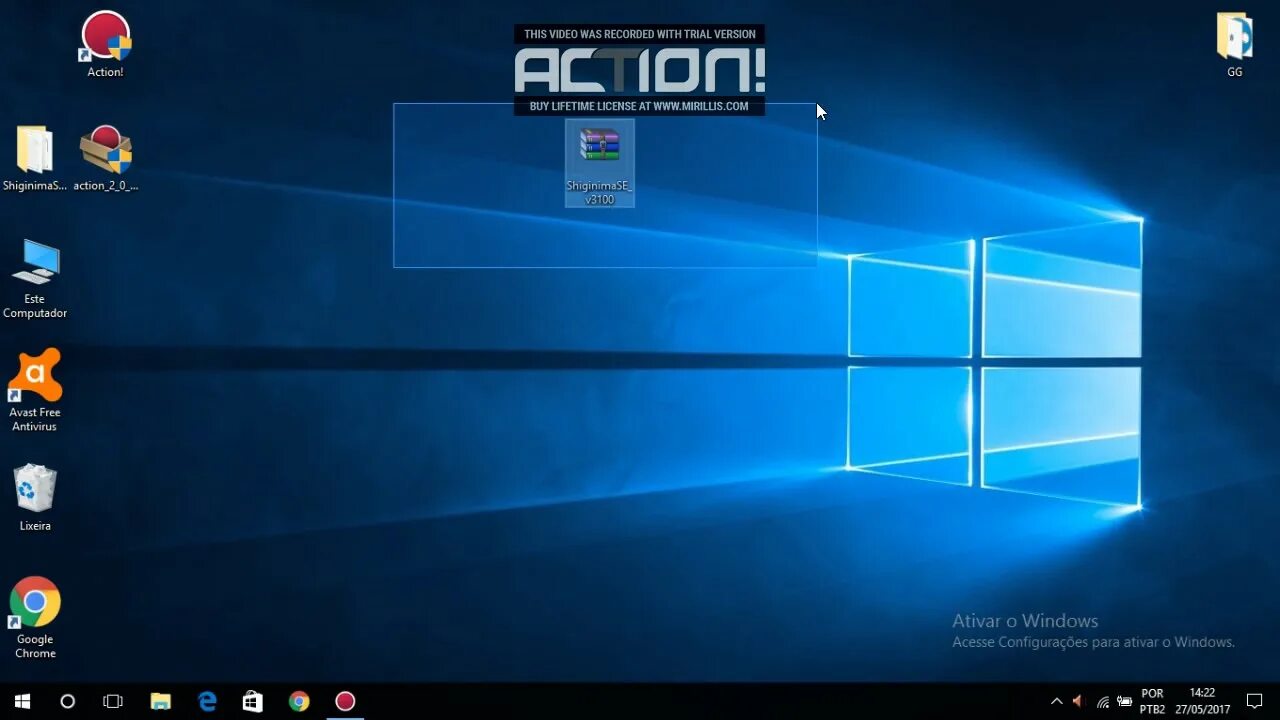This screenshot has width=1280, height=720.
Task: Open the Action Center notifications
Action: pyautogui.click(x=1255, y=701)
